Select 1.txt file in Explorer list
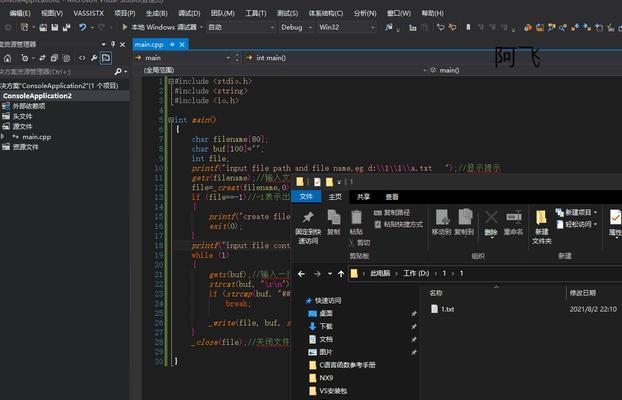 (x=442, y=309)
